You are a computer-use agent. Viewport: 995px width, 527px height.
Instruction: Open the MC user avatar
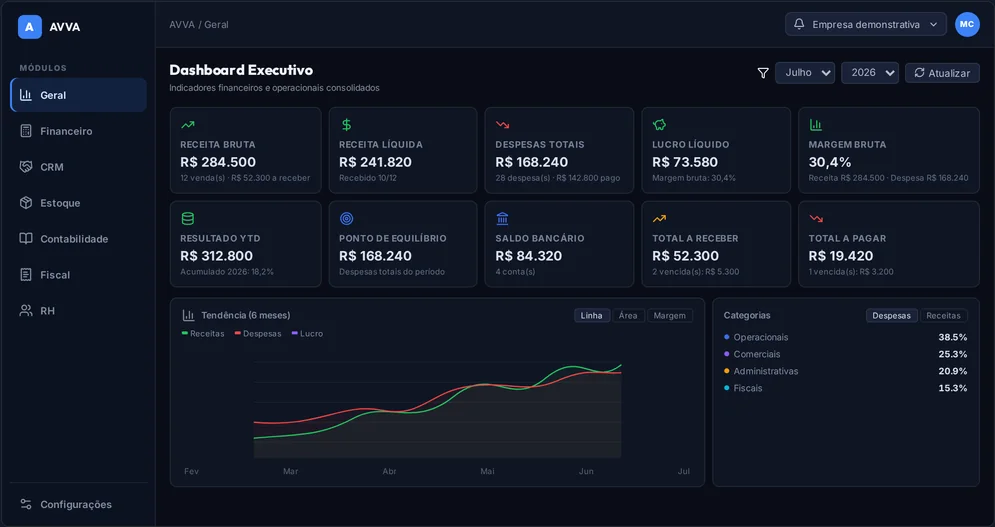(967, 24)
